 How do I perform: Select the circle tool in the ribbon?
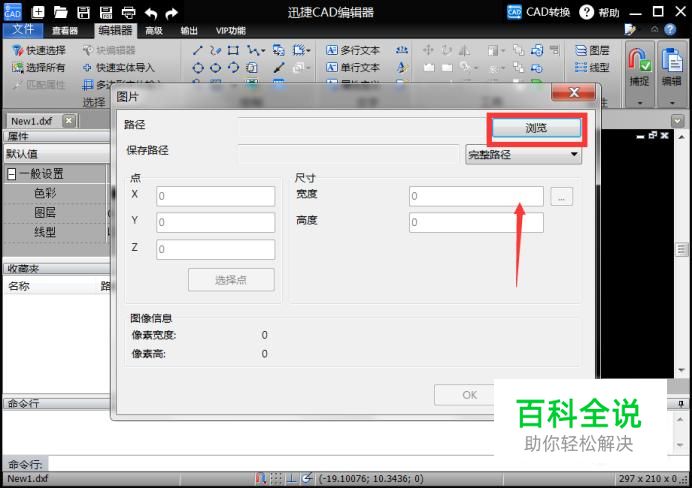198,68
